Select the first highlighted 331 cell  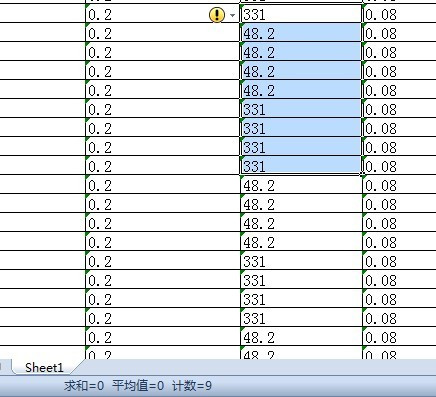click(301, 108)
